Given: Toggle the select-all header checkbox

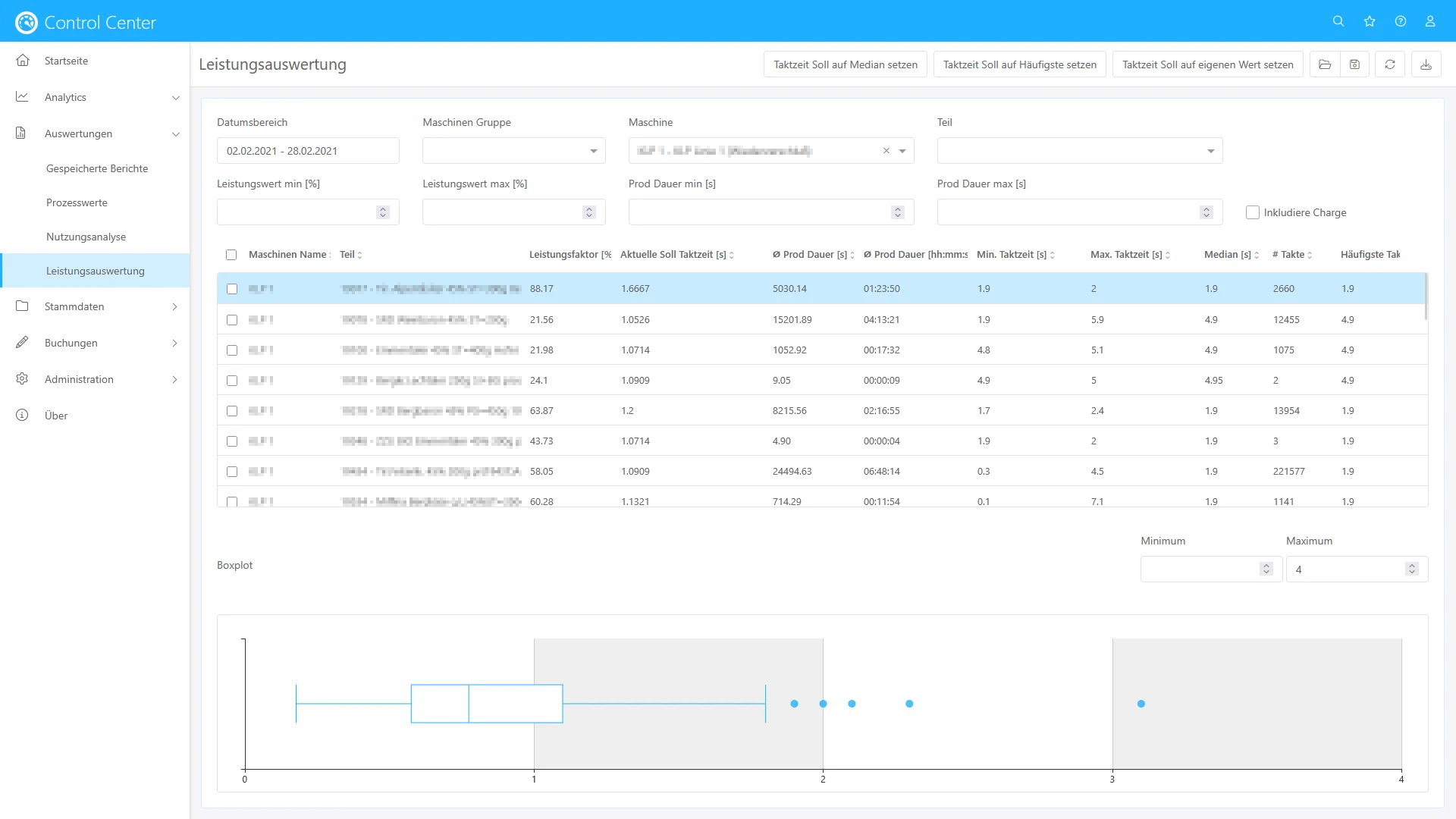Looking at the screenshot, I should 231,255.
